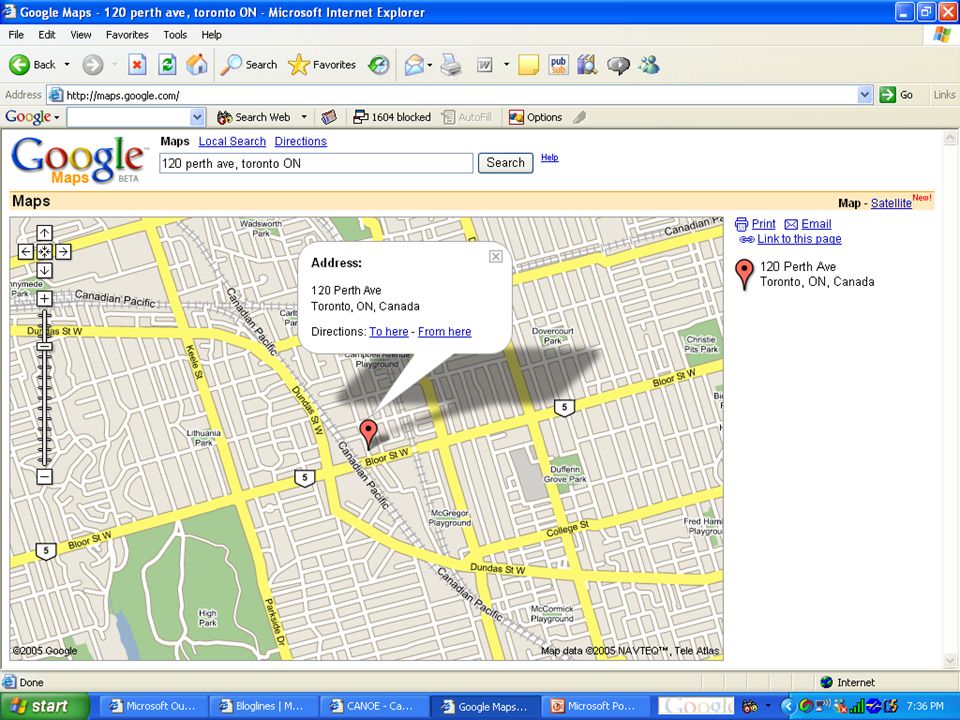Open the Discuss speech bubble icon
This screenshot has height=720, width=960.
point(618,64)
